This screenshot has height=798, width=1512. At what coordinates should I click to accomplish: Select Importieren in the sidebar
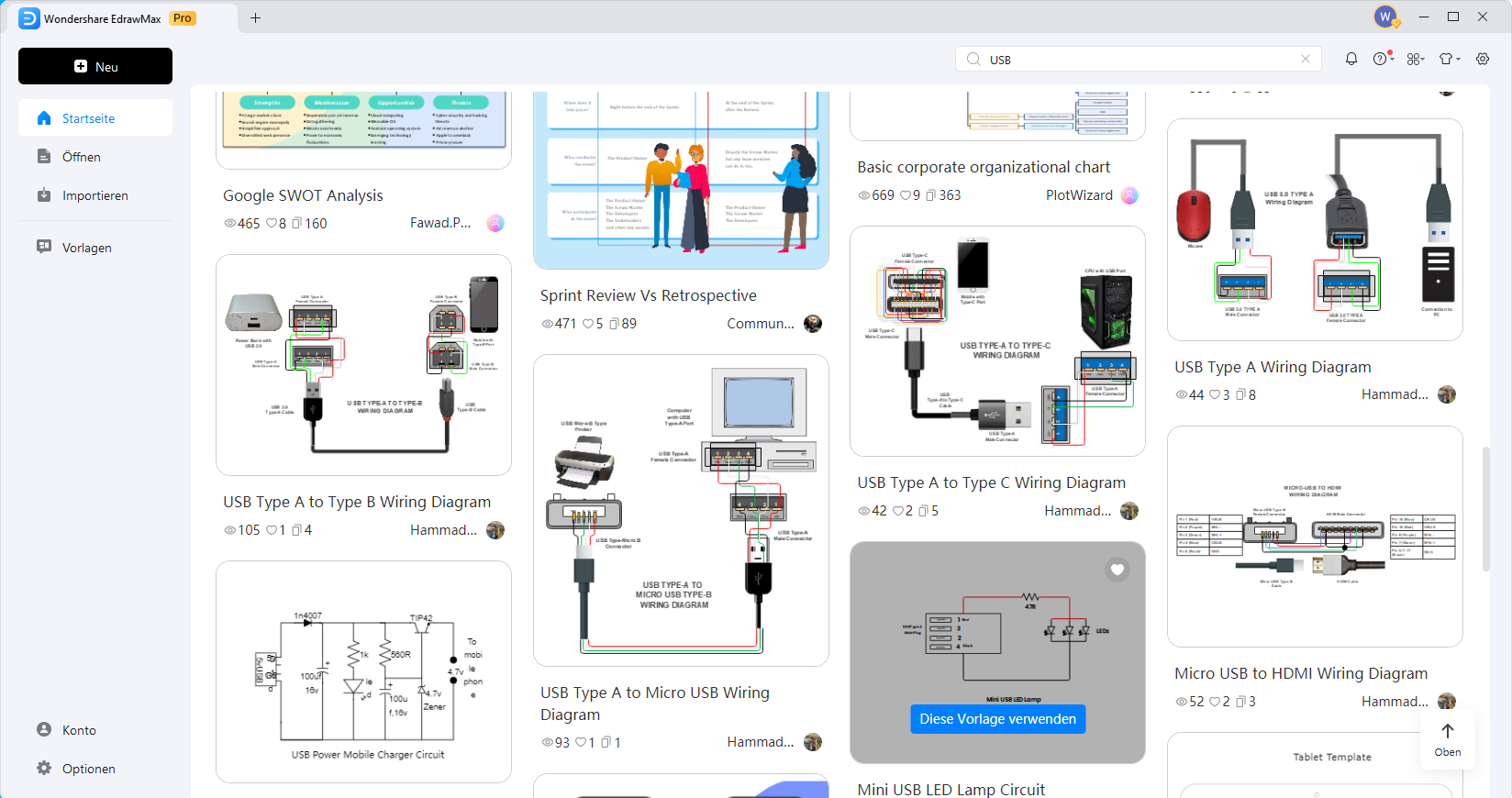pos(95,195)
